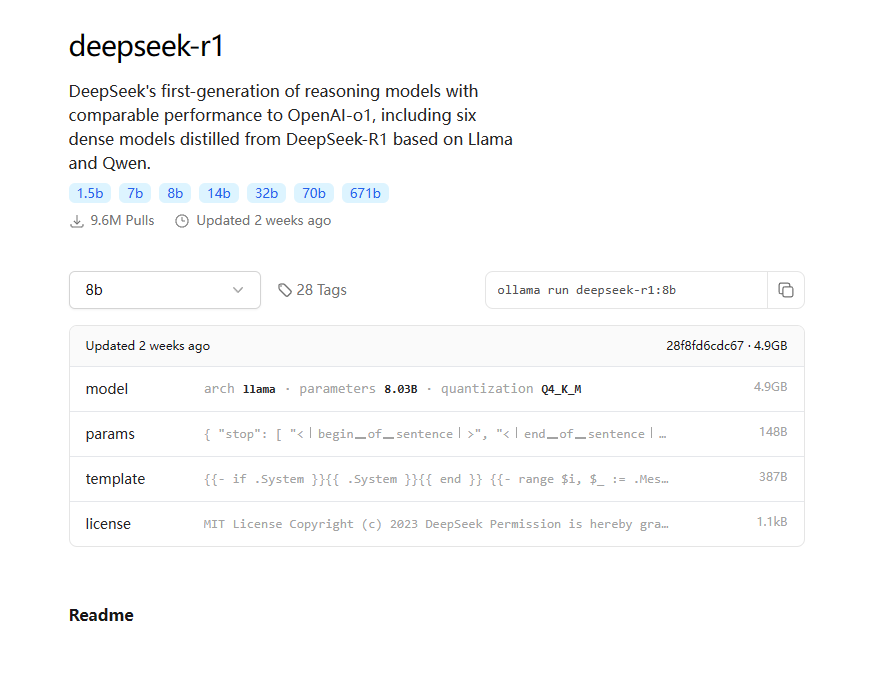The height and width of the screenshot is (676, 892).
Task: Click the 387B template size
Action: (x=773, y=477)
